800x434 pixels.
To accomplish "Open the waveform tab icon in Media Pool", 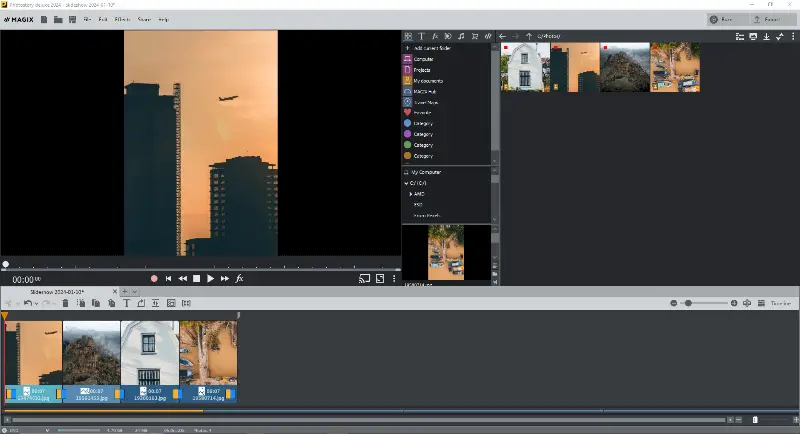I will pyautogui.click(x=488, y=36).
